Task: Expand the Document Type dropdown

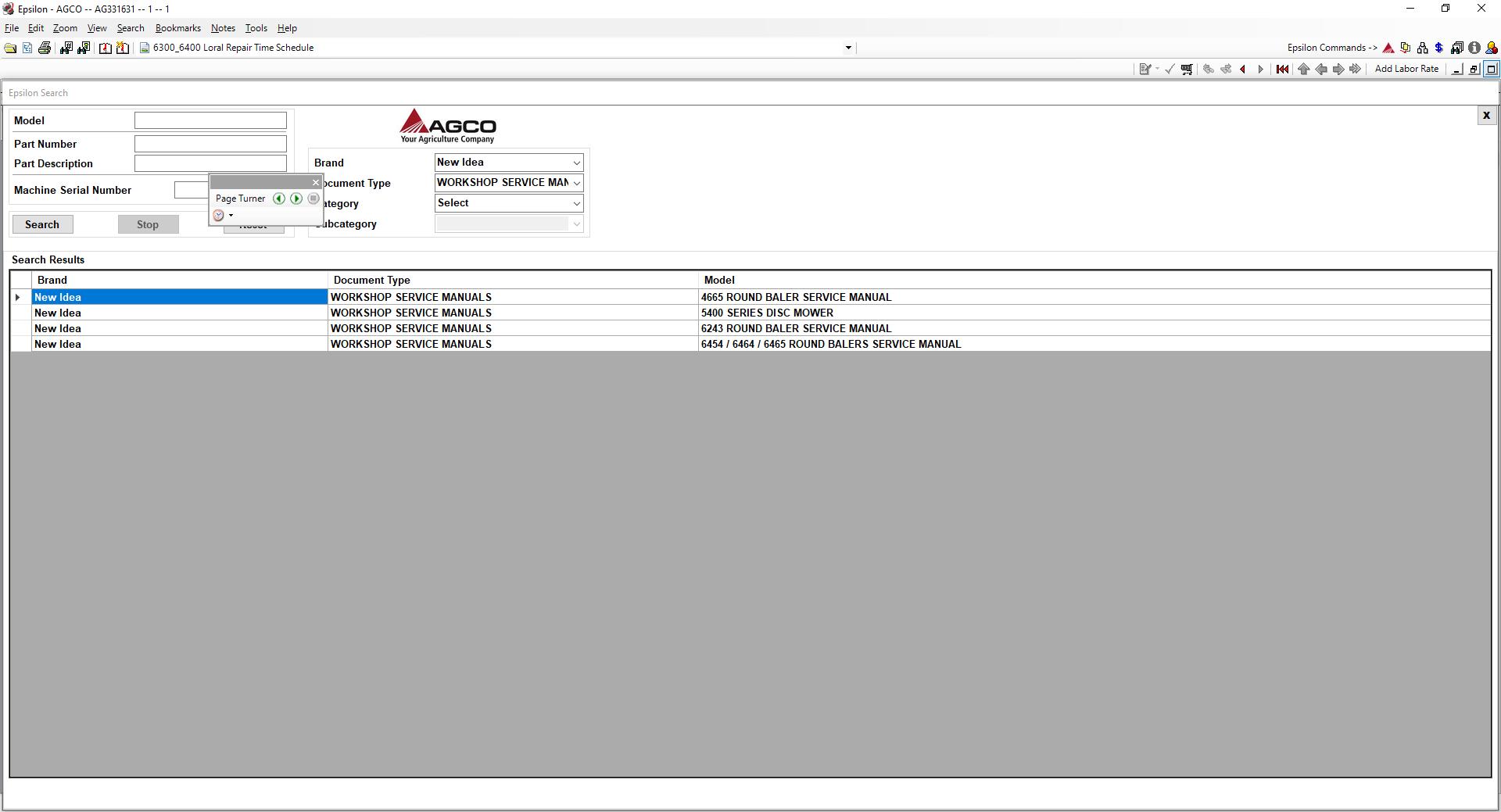Action: (577, 183)
